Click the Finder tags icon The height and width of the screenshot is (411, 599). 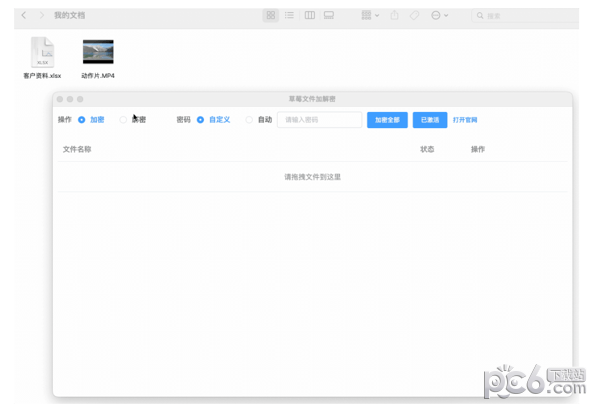[x=414, y=15]
